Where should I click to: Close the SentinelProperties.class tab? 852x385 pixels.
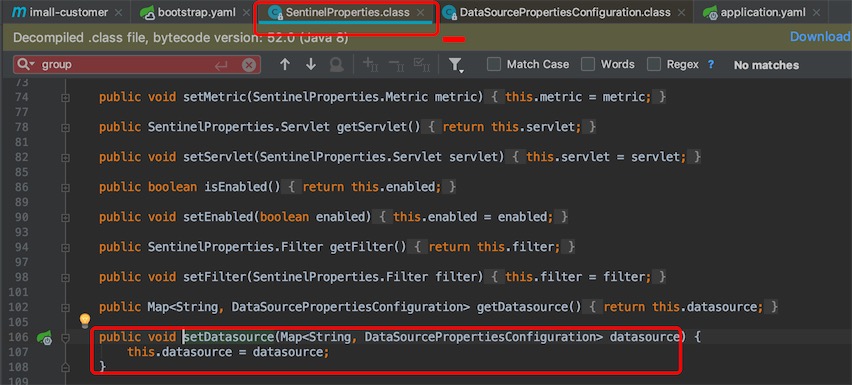coord(420,12)
